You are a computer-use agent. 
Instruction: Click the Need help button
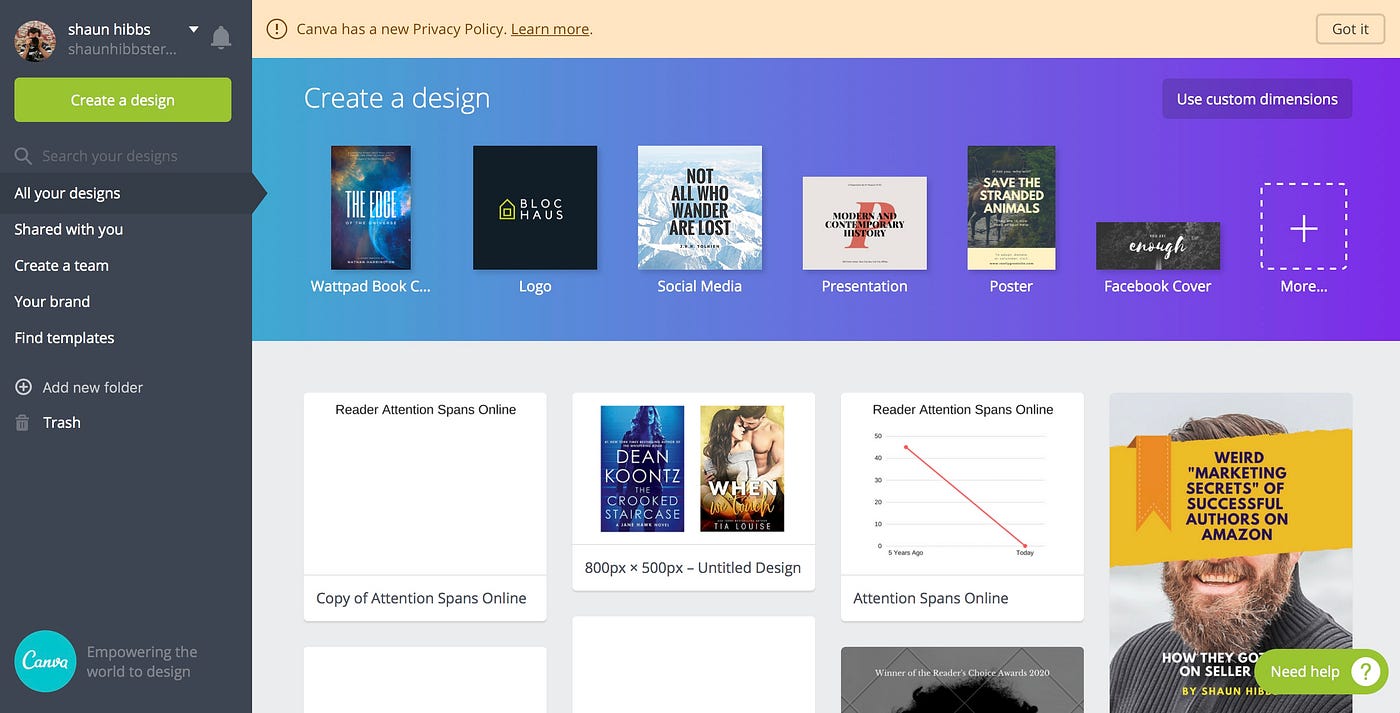click(1320, 671)
